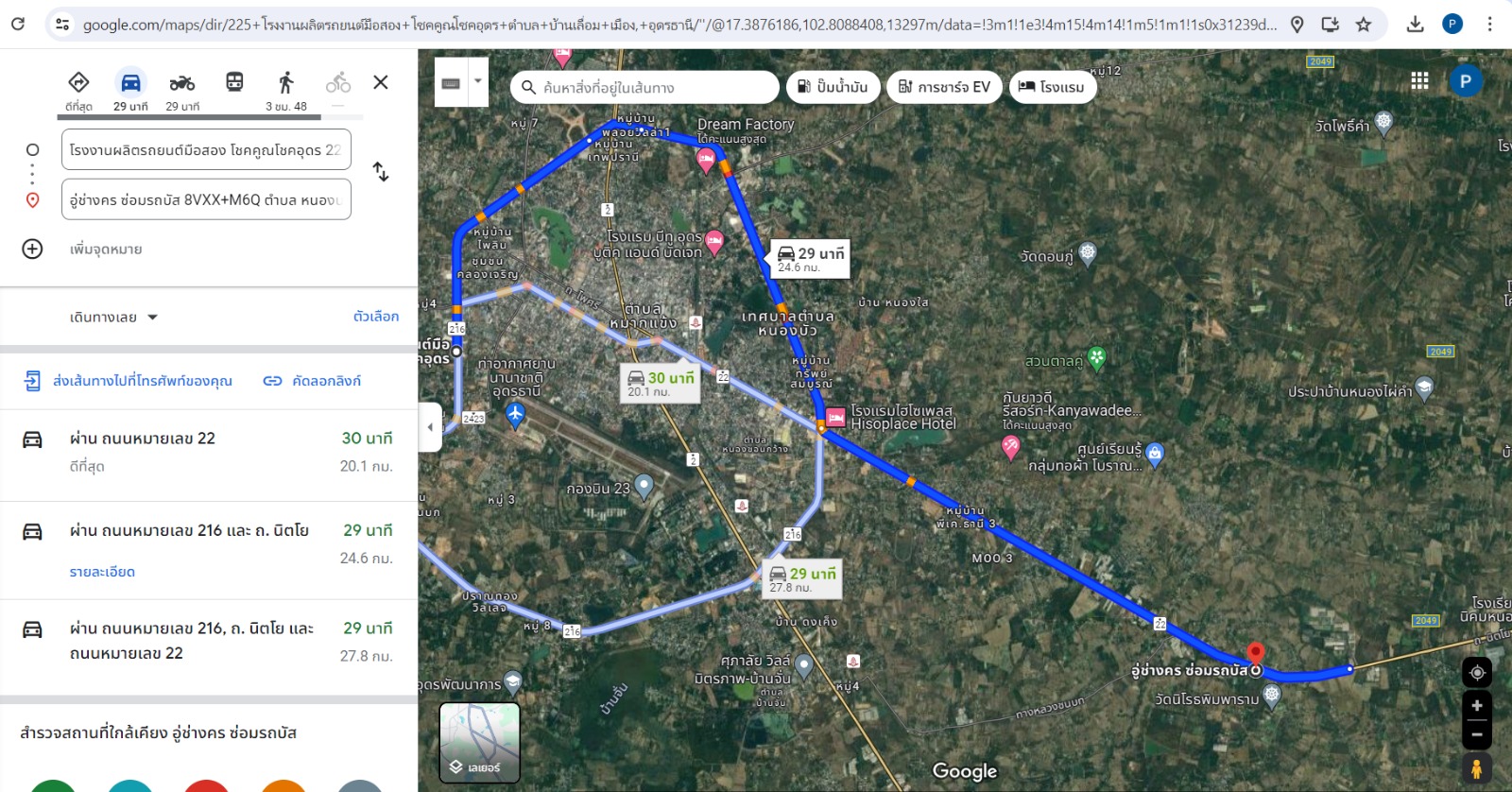Click the 29 นาที 27.8 กม. route label
This screenshot has height=792, width=1512.
coord(802,578)
